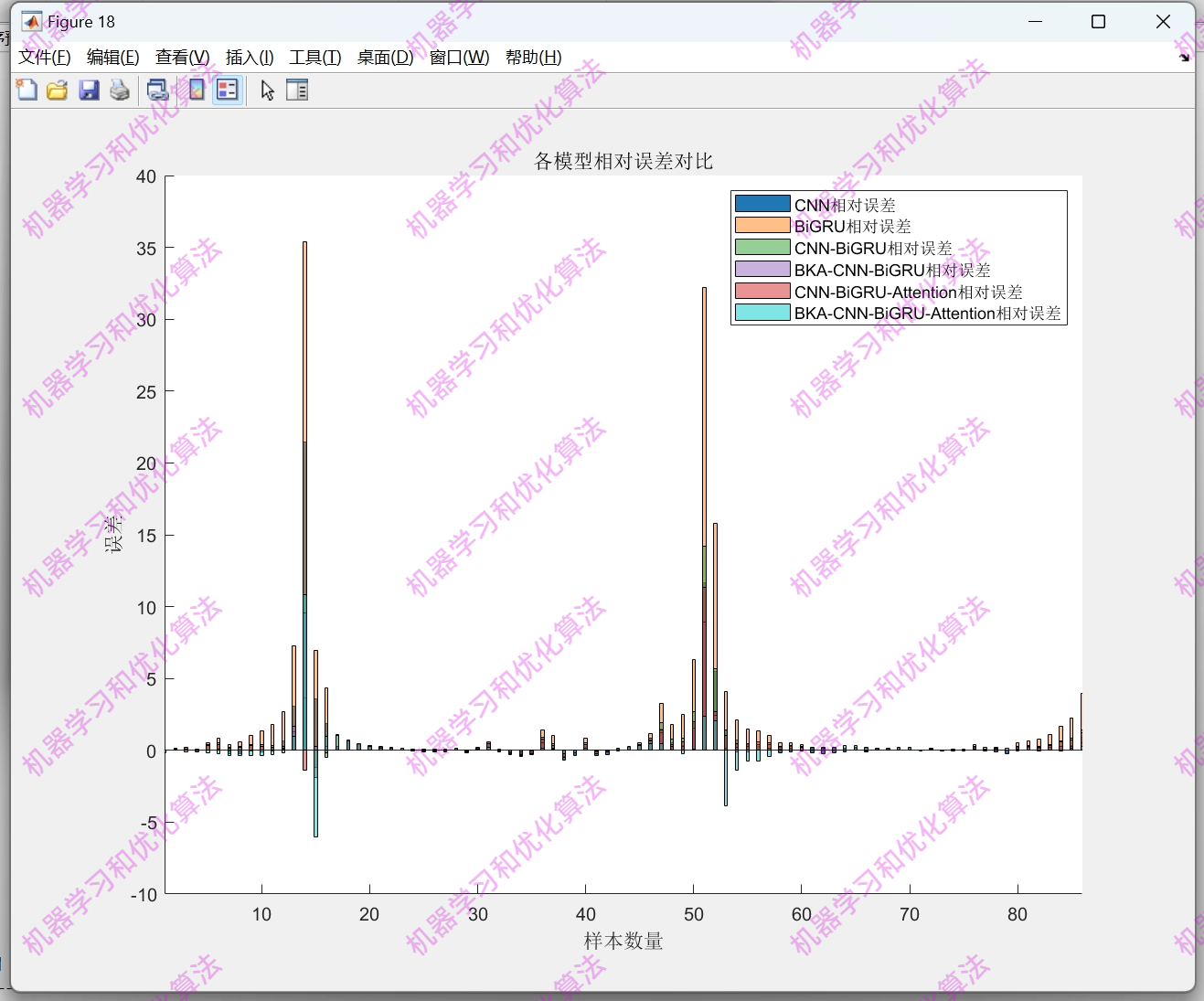
Task: Open the 帮助(H) menu
Action: (533, 58)
